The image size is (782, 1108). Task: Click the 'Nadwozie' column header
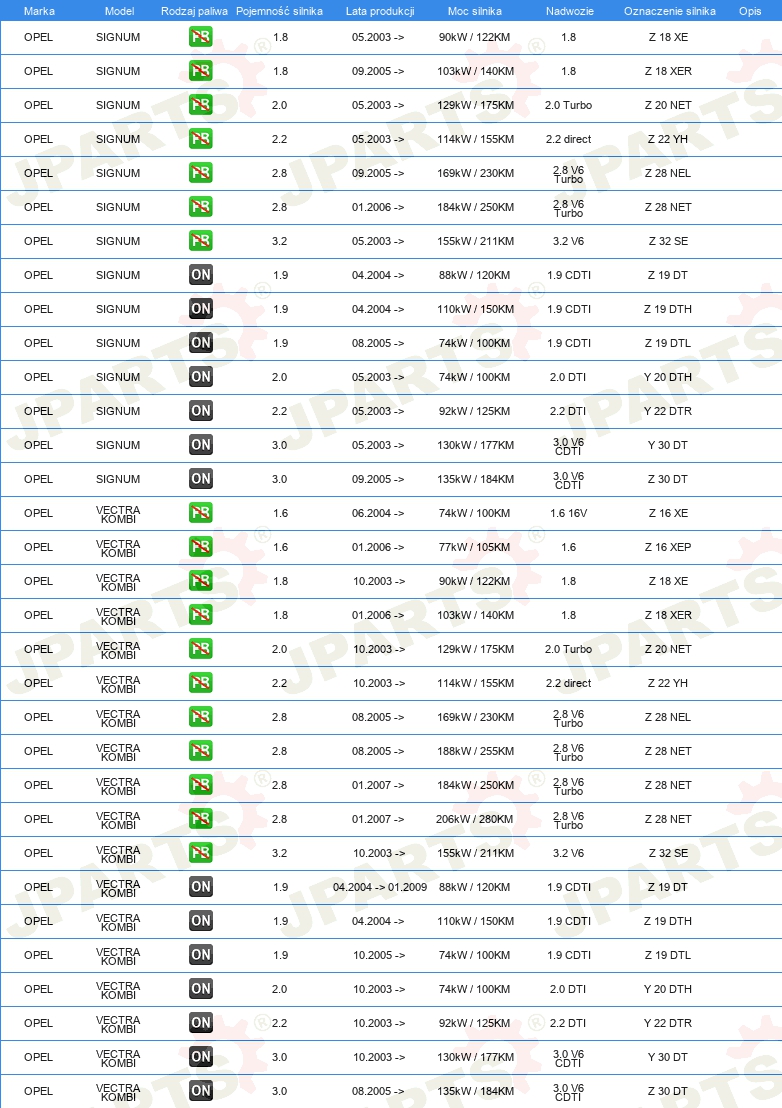click(x=569, y=11)
